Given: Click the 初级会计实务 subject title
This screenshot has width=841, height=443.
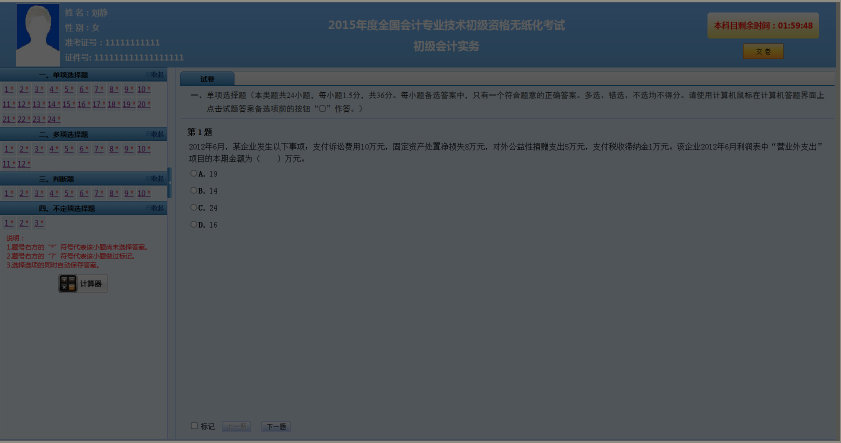Looking at the screenshot, I should pyautogui.click(x=446, y=47).
